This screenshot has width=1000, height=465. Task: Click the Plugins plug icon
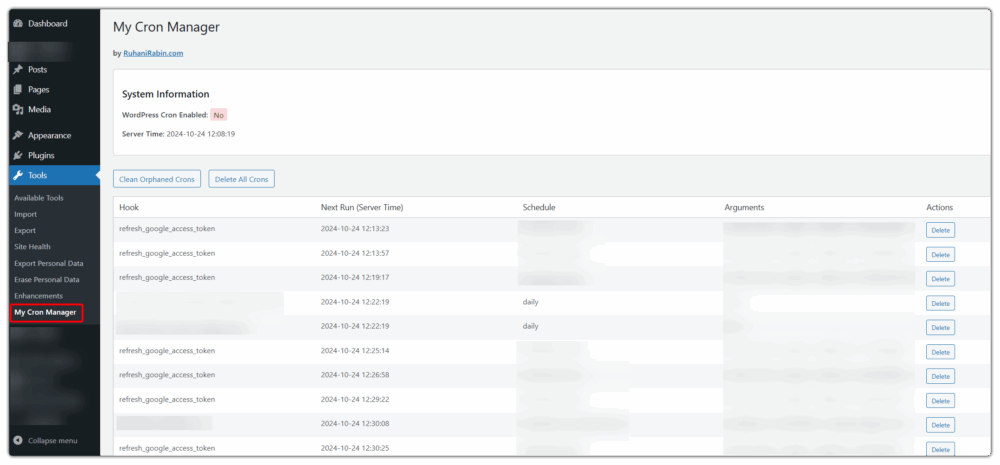click(18, 156)
